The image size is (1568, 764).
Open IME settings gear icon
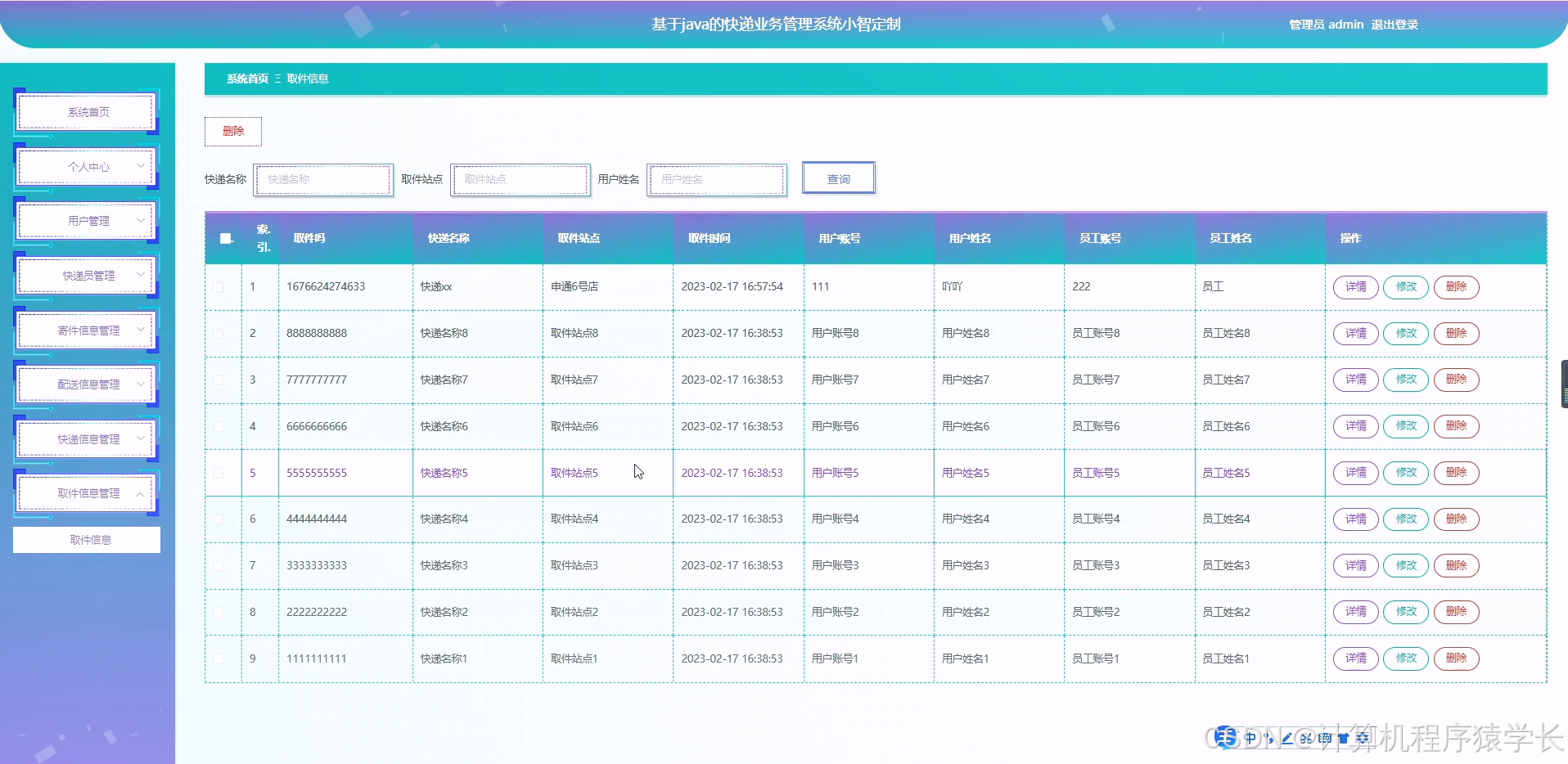coord(1362,738)
